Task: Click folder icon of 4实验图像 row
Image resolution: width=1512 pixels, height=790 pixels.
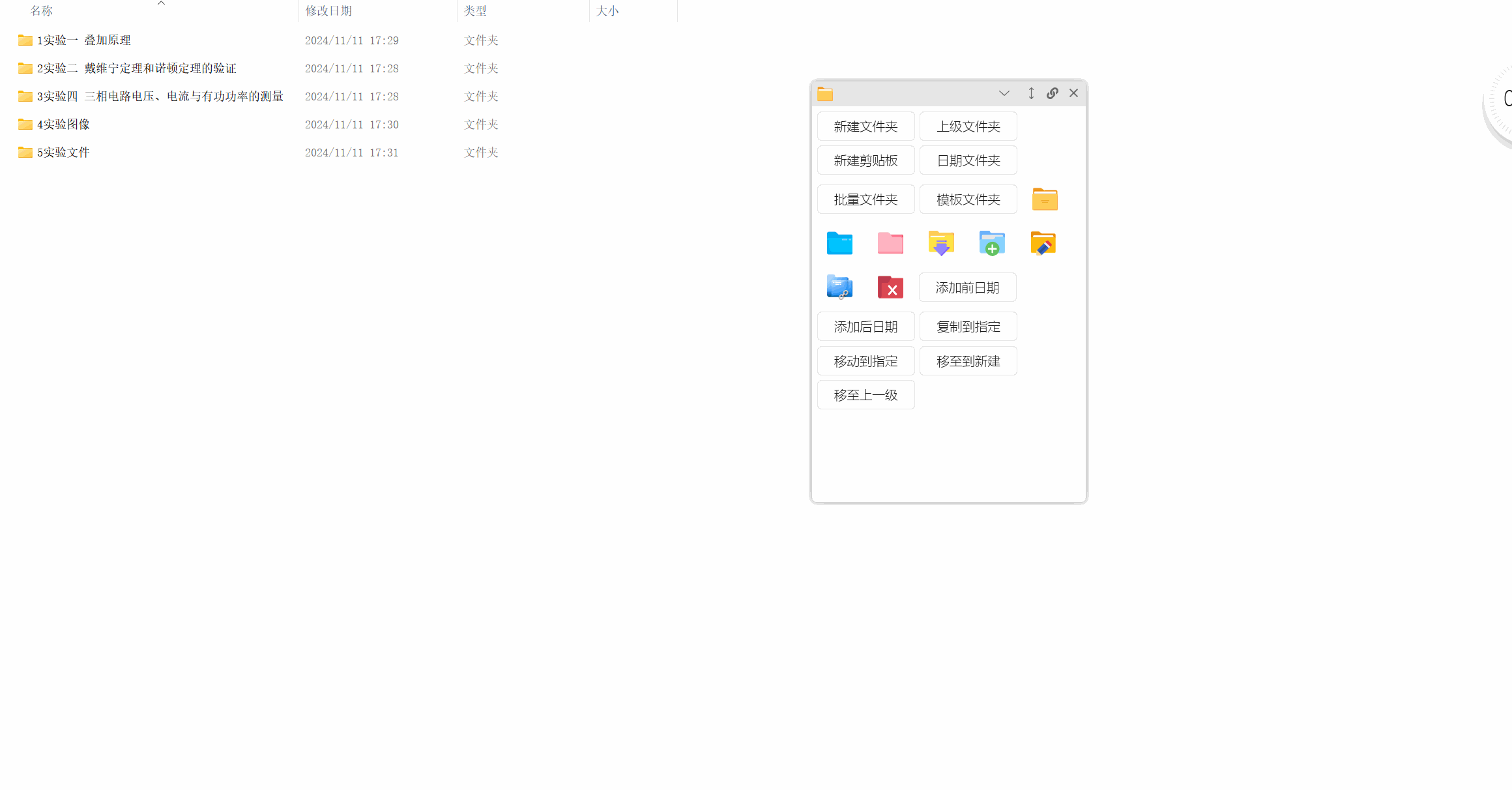Action: pyautogui.click(x=25, y=124)
